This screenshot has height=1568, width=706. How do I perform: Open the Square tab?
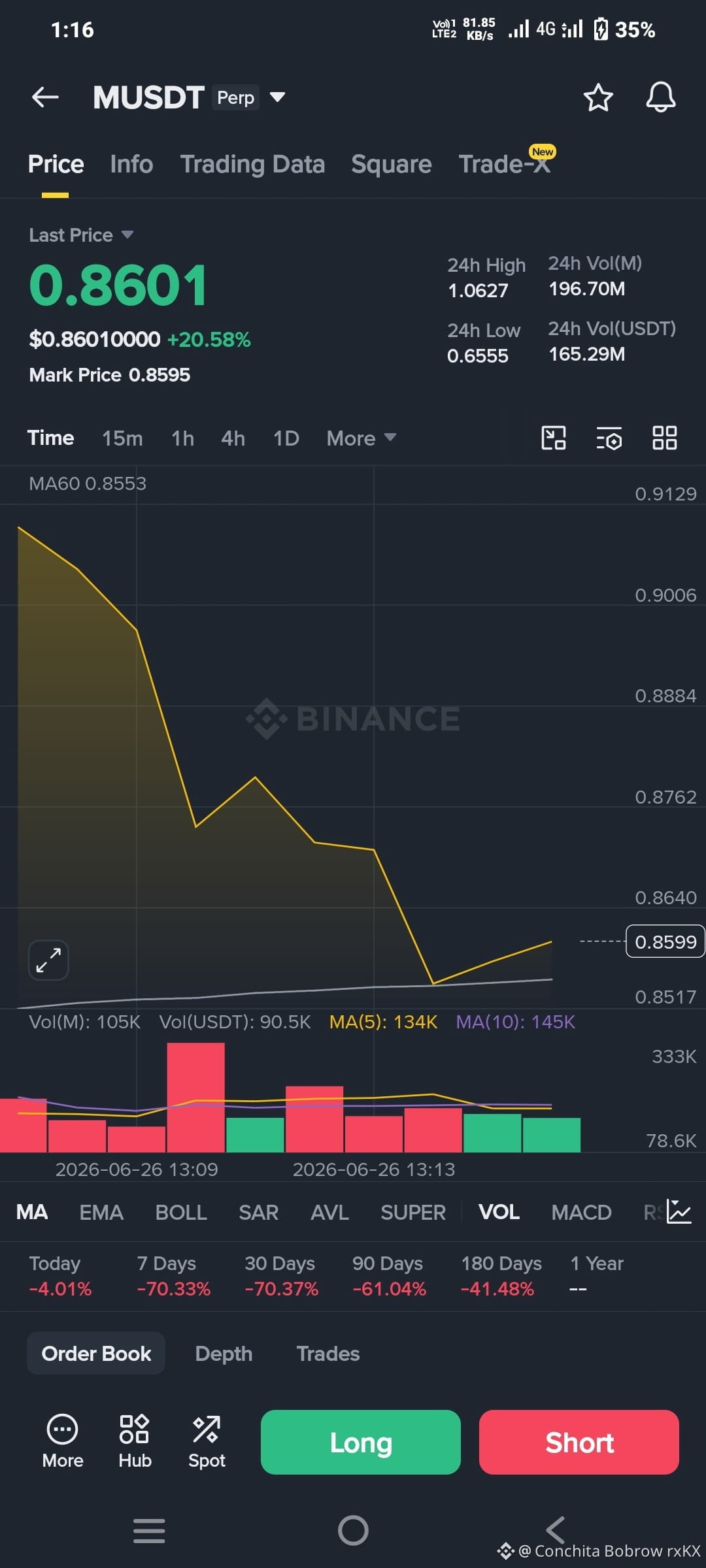click(x=391, y=164)
